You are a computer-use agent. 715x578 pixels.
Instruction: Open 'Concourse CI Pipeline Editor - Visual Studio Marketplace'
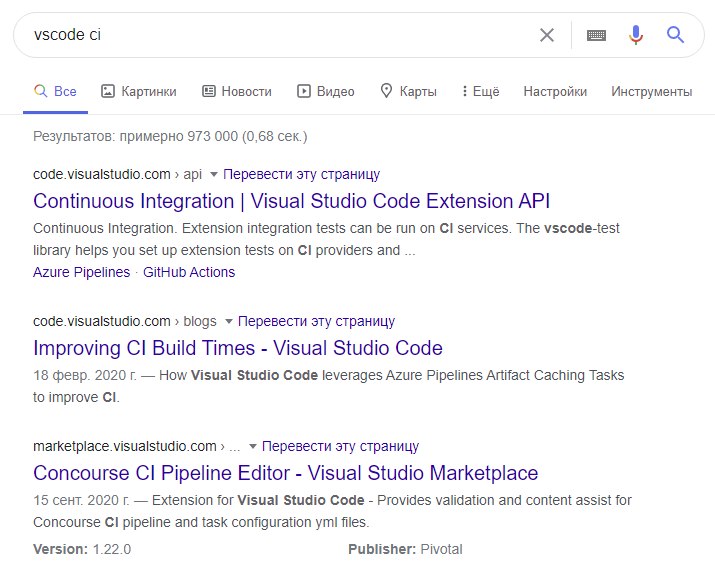click(x=285, y=473)
